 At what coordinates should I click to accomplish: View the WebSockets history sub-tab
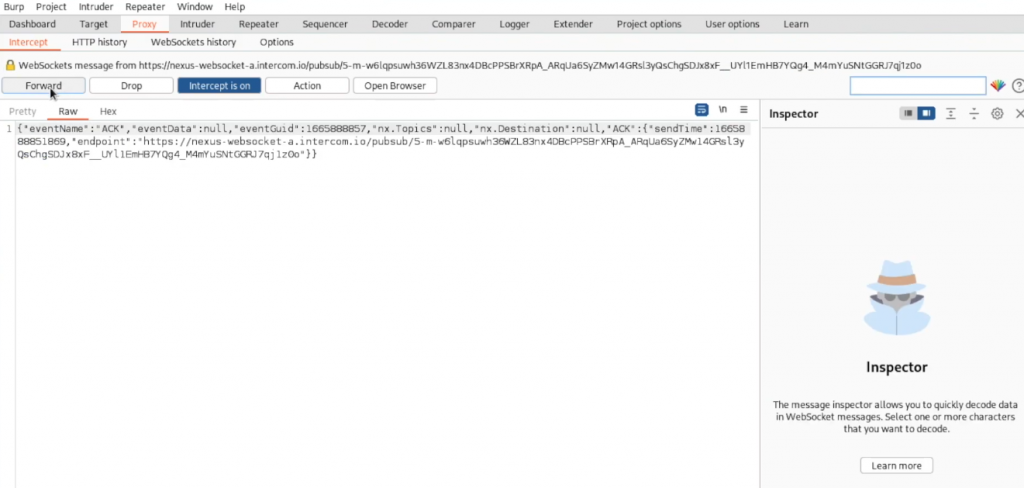pos(193,42)
